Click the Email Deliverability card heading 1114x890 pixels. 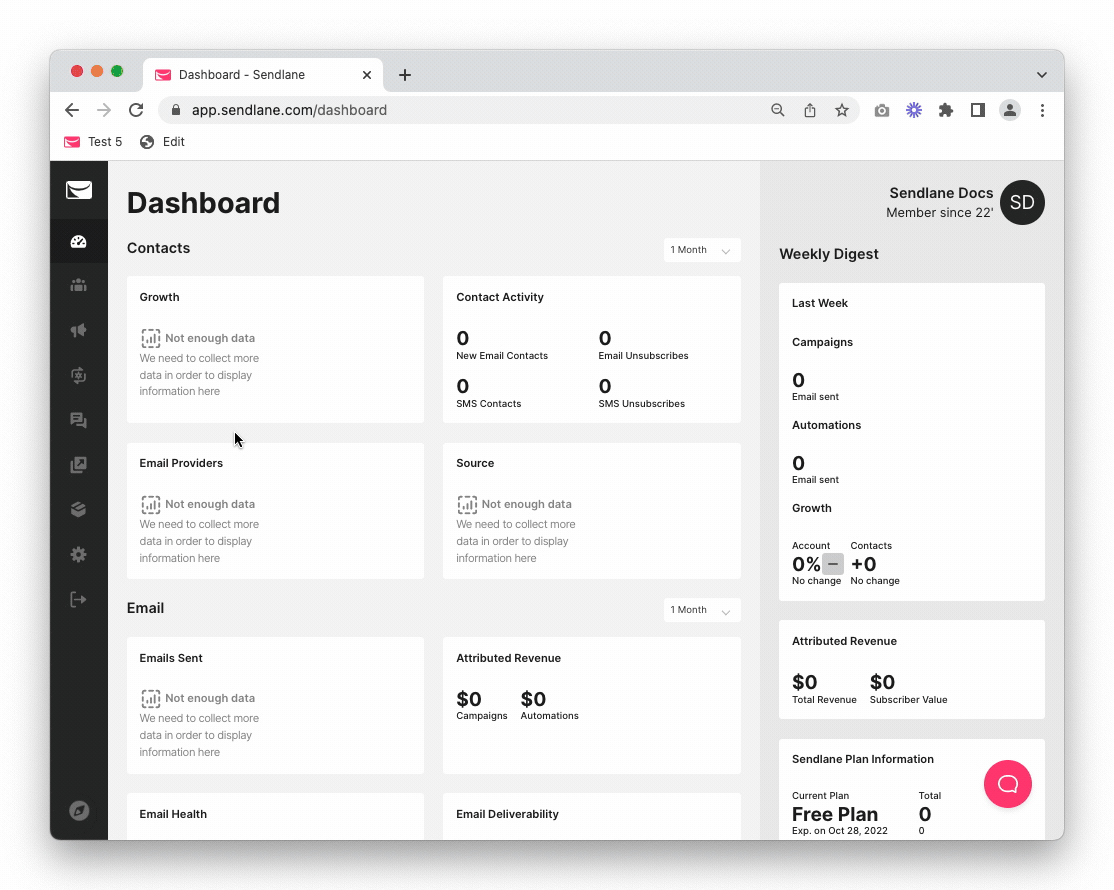point(507,814)
